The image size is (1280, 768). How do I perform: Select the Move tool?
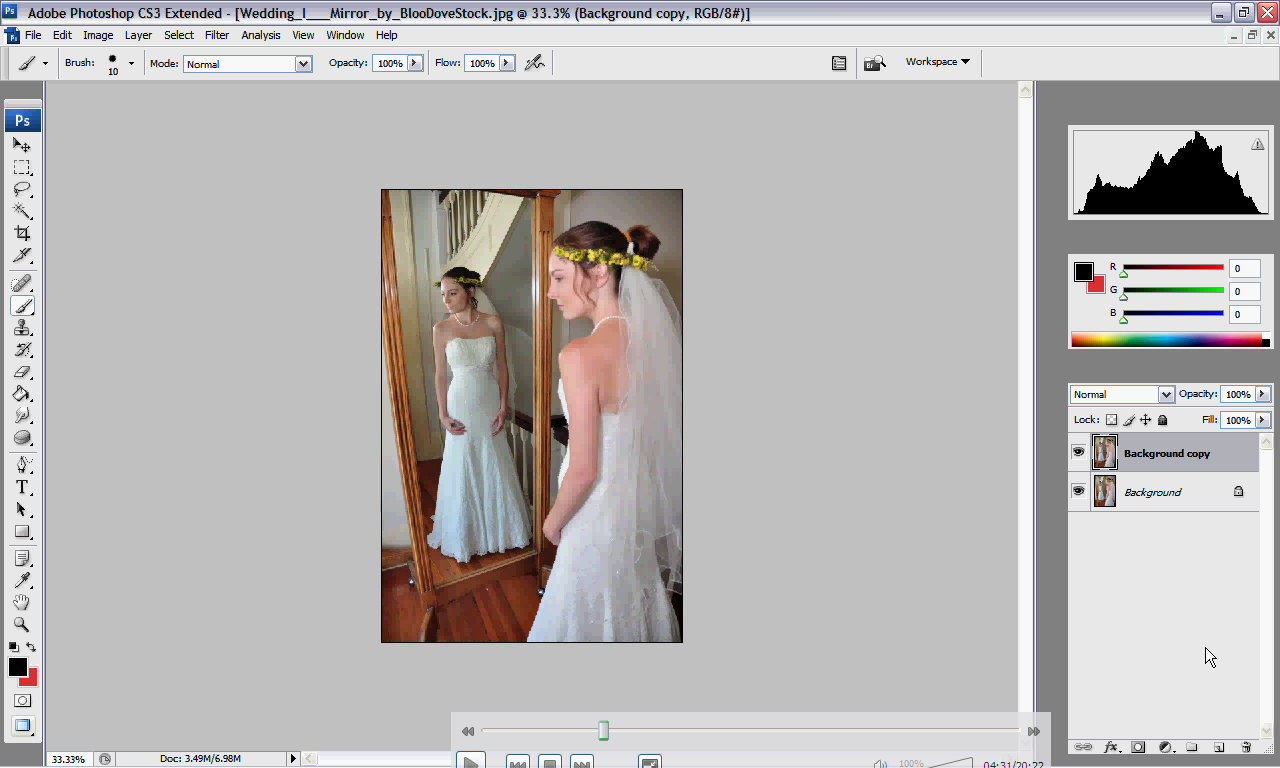click(x=22, y=145)
